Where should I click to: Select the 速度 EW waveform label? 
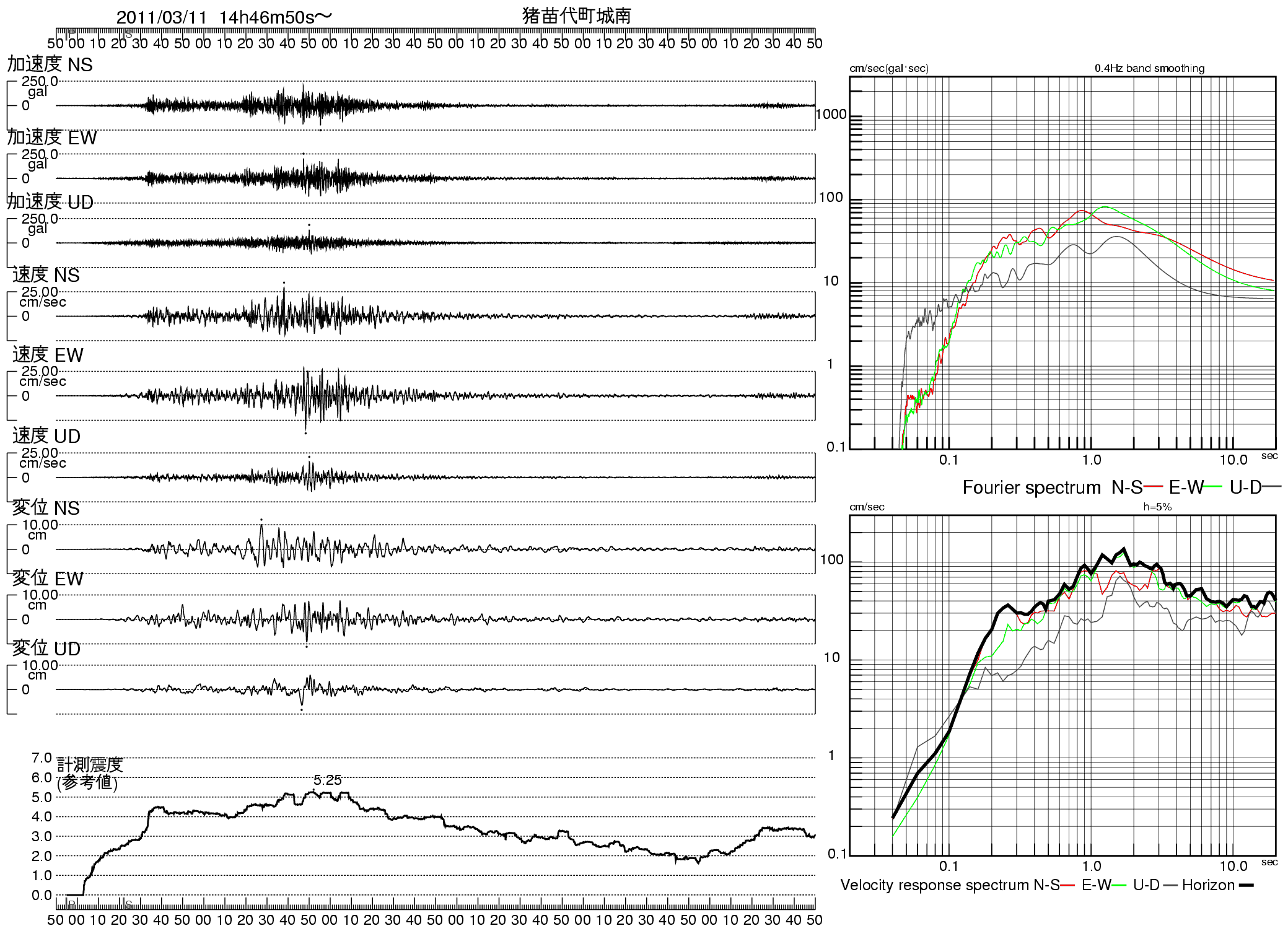48,355
